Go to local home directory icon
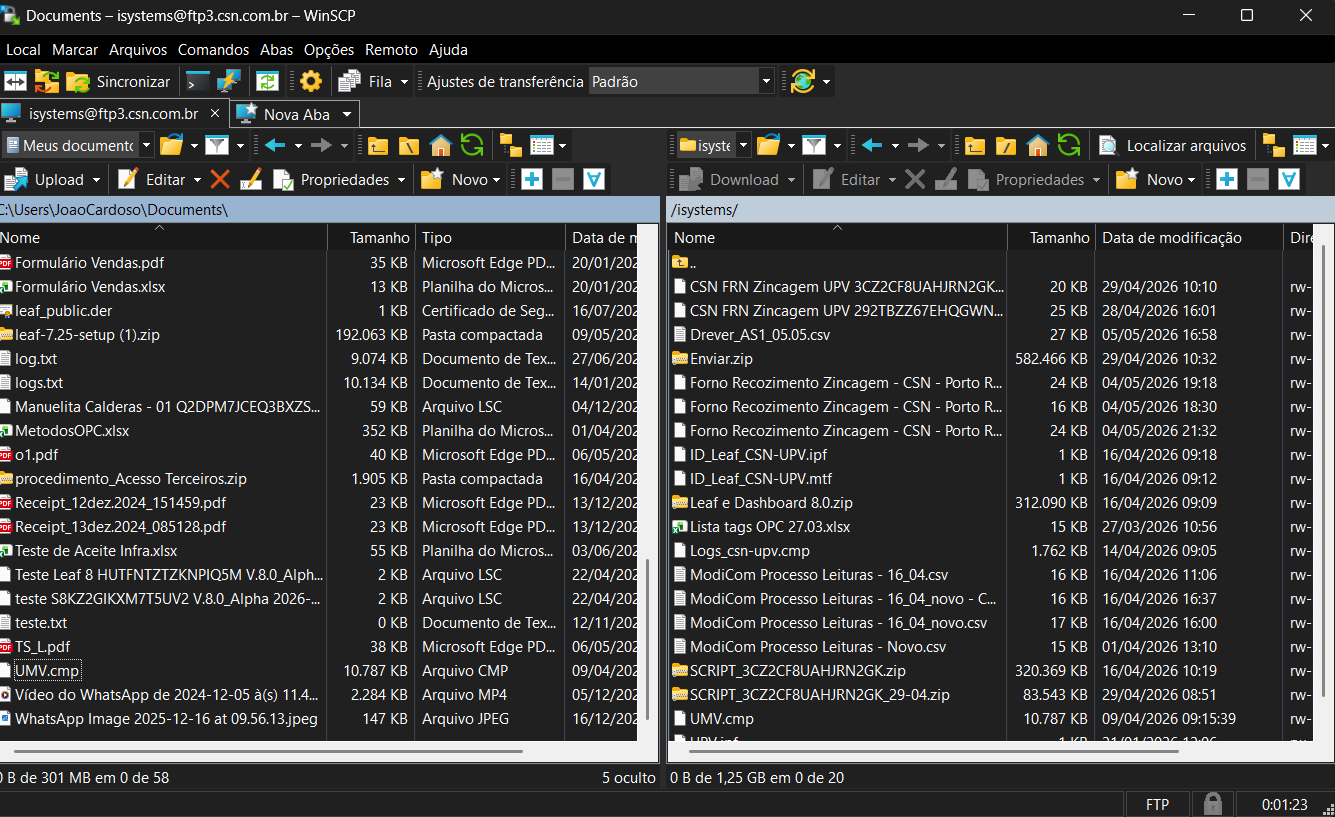 440,146
